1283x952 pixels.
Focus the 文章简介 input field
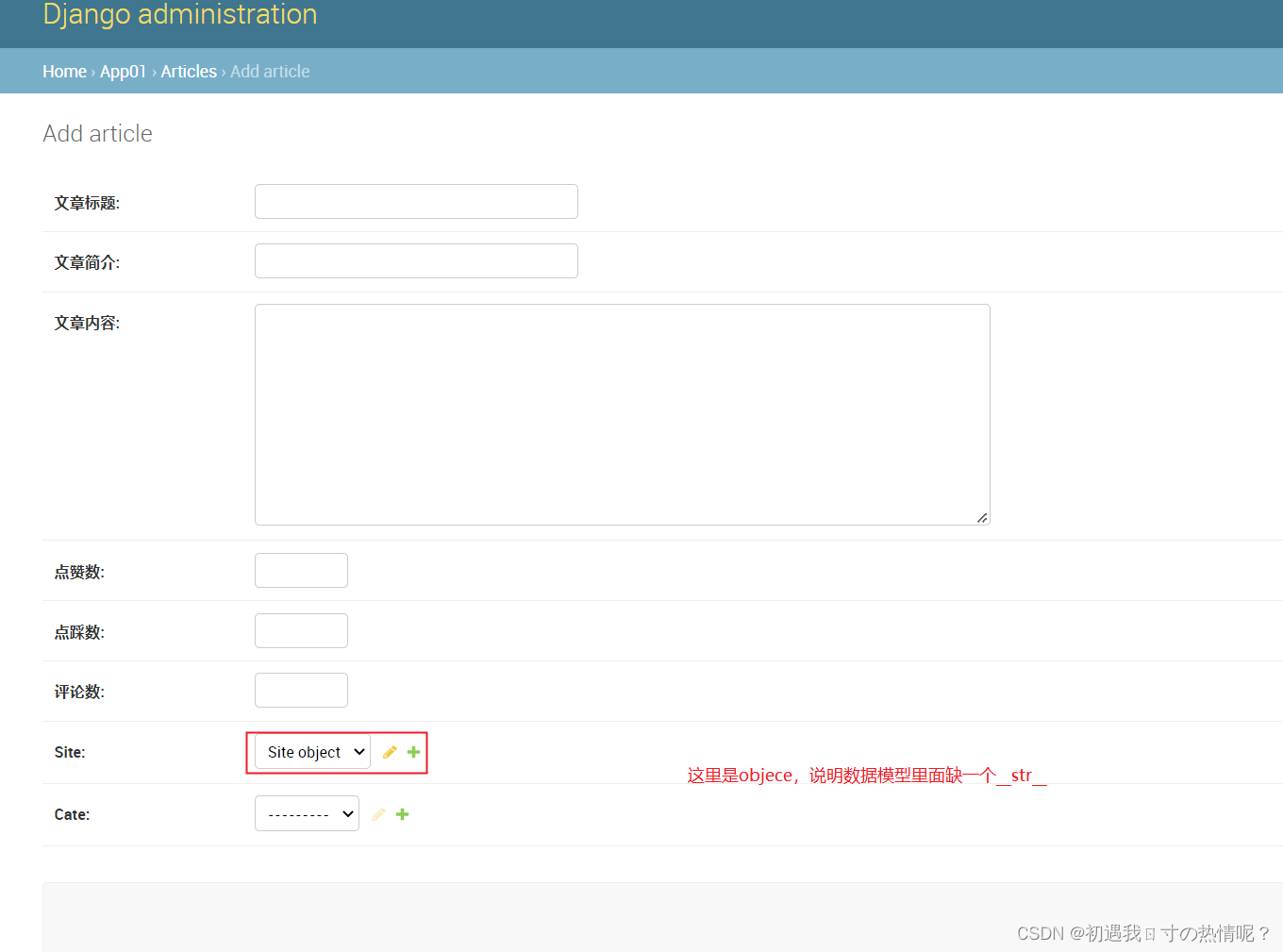(x=416, y=261)
